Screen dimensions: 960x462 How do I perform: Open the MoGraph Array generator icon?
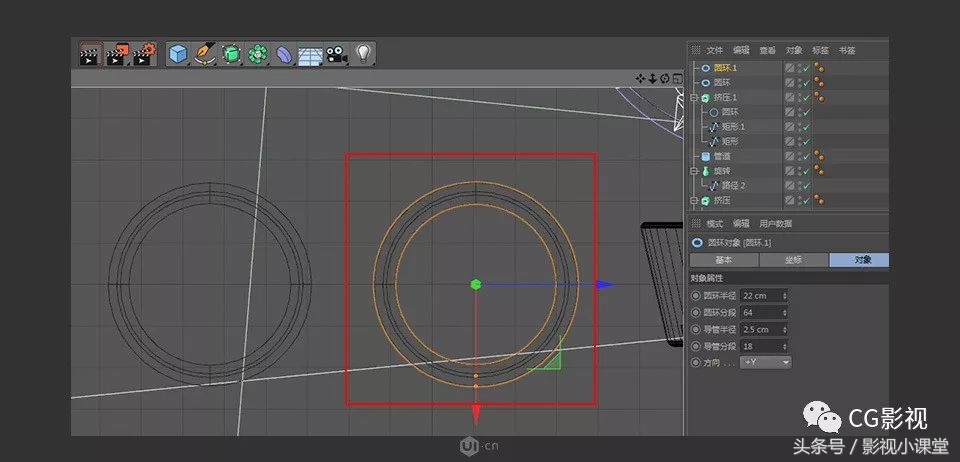[258, 54]
